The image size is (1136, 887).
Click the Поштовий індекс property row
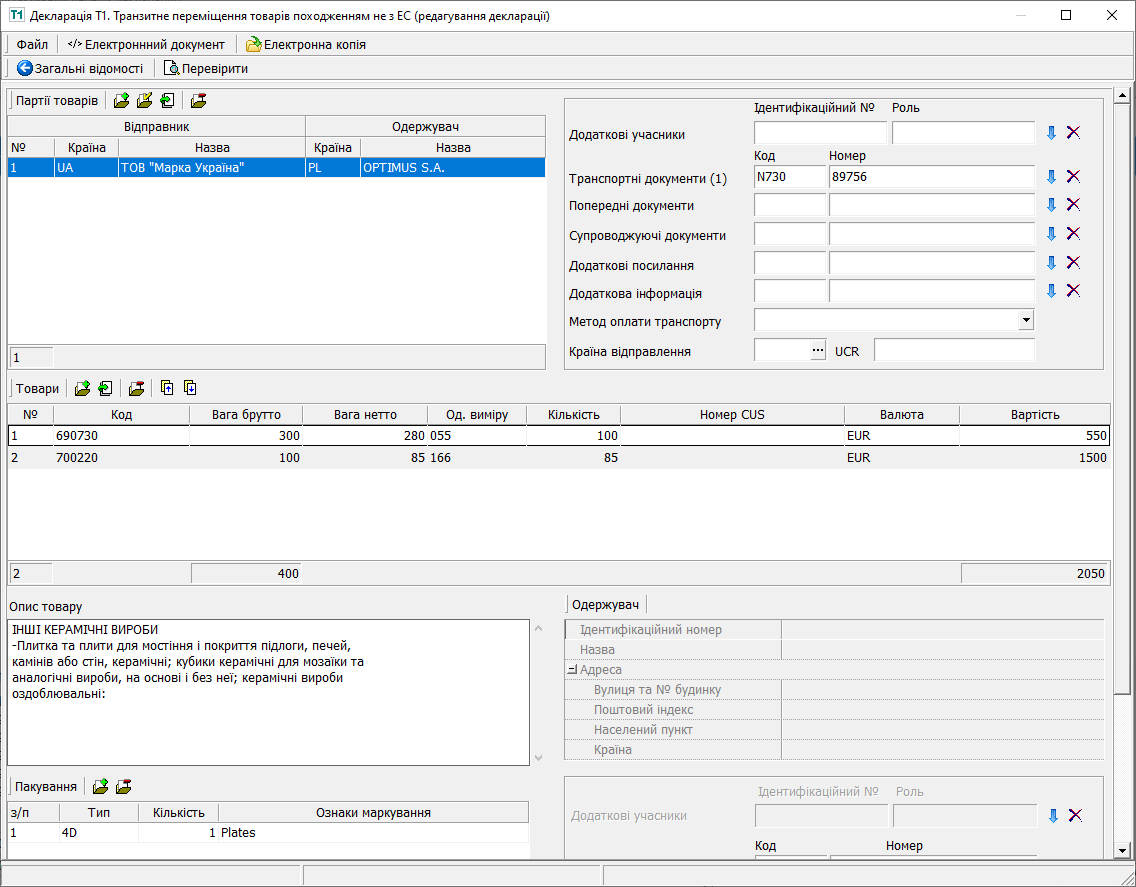[835, 709]
